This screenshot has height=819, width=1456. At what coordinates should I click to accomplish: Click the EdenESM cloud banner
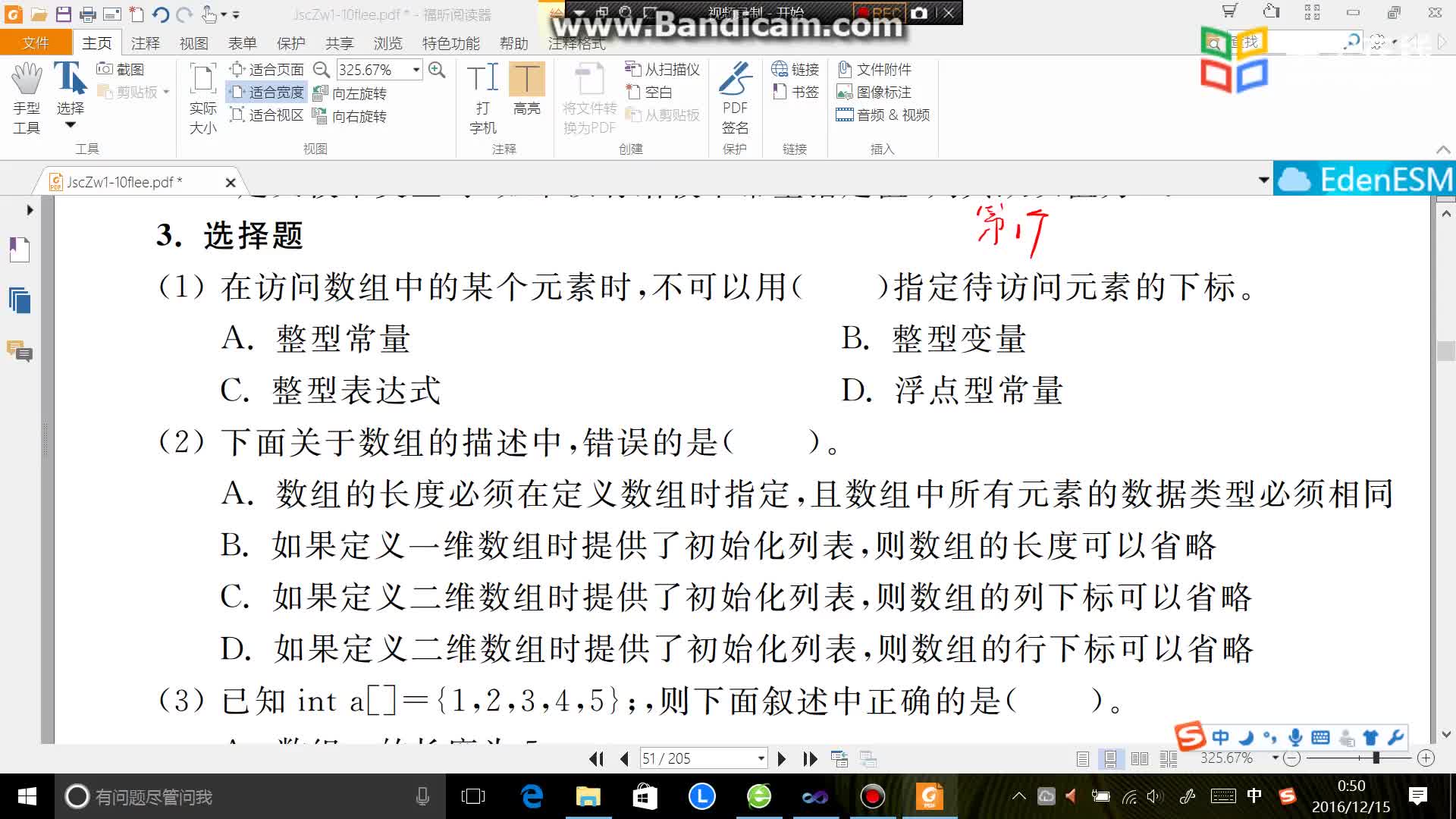pos(1364,179)
